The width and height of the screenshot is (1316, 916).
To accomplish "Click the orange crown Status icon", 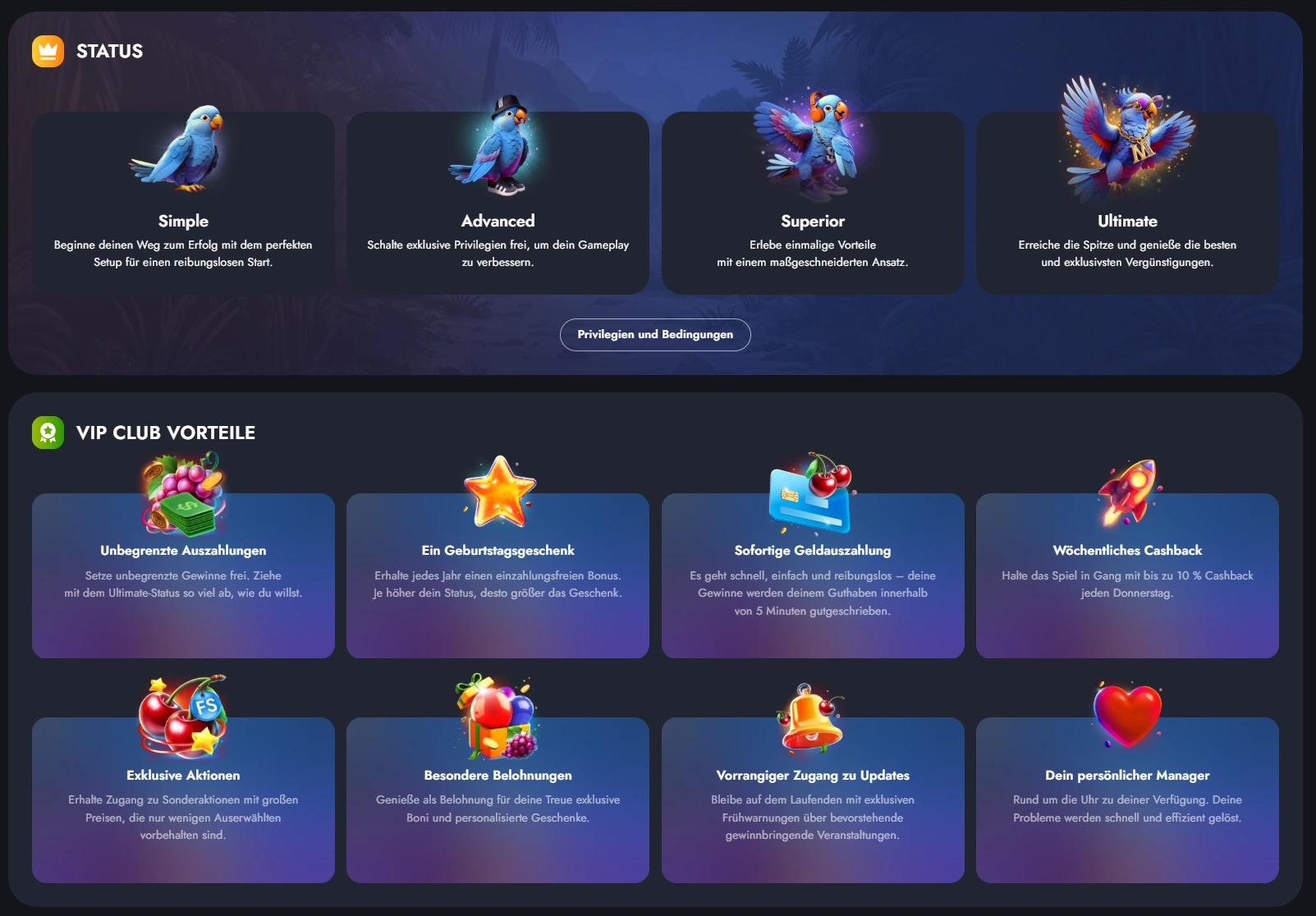I will click(x=48, y=51).
